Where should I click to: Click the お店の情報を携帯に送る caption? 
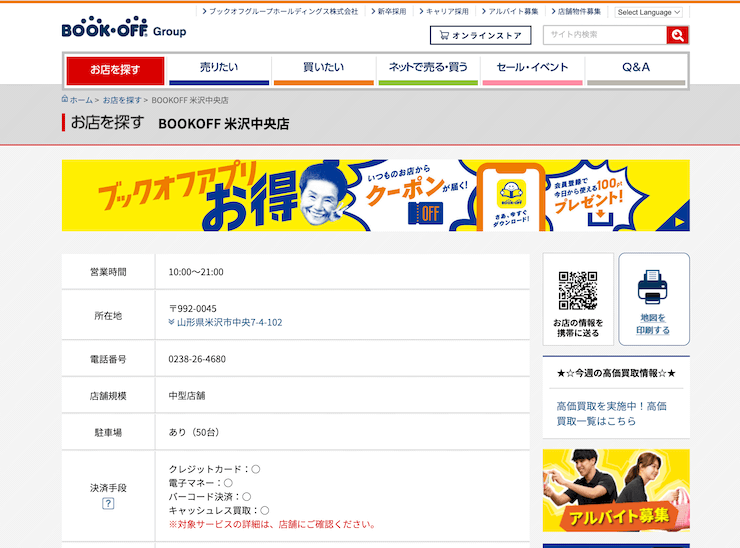[x=578, y=328]
